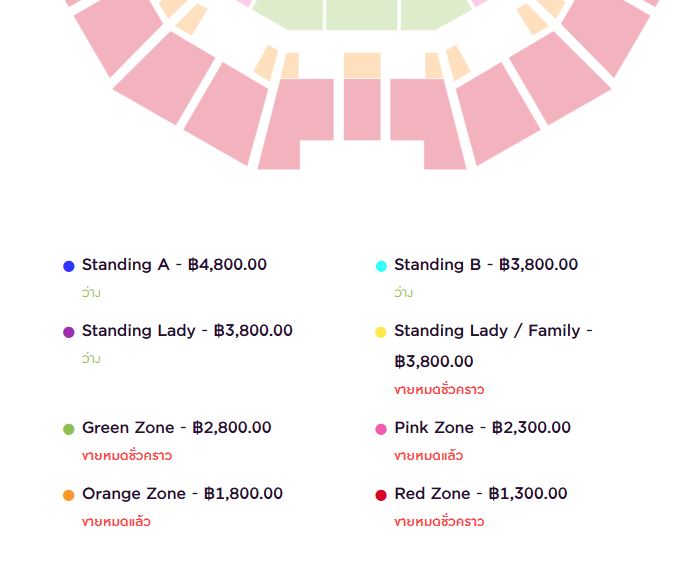Click the yellow Standing Lady / Family dot

[x=381, y=332]
